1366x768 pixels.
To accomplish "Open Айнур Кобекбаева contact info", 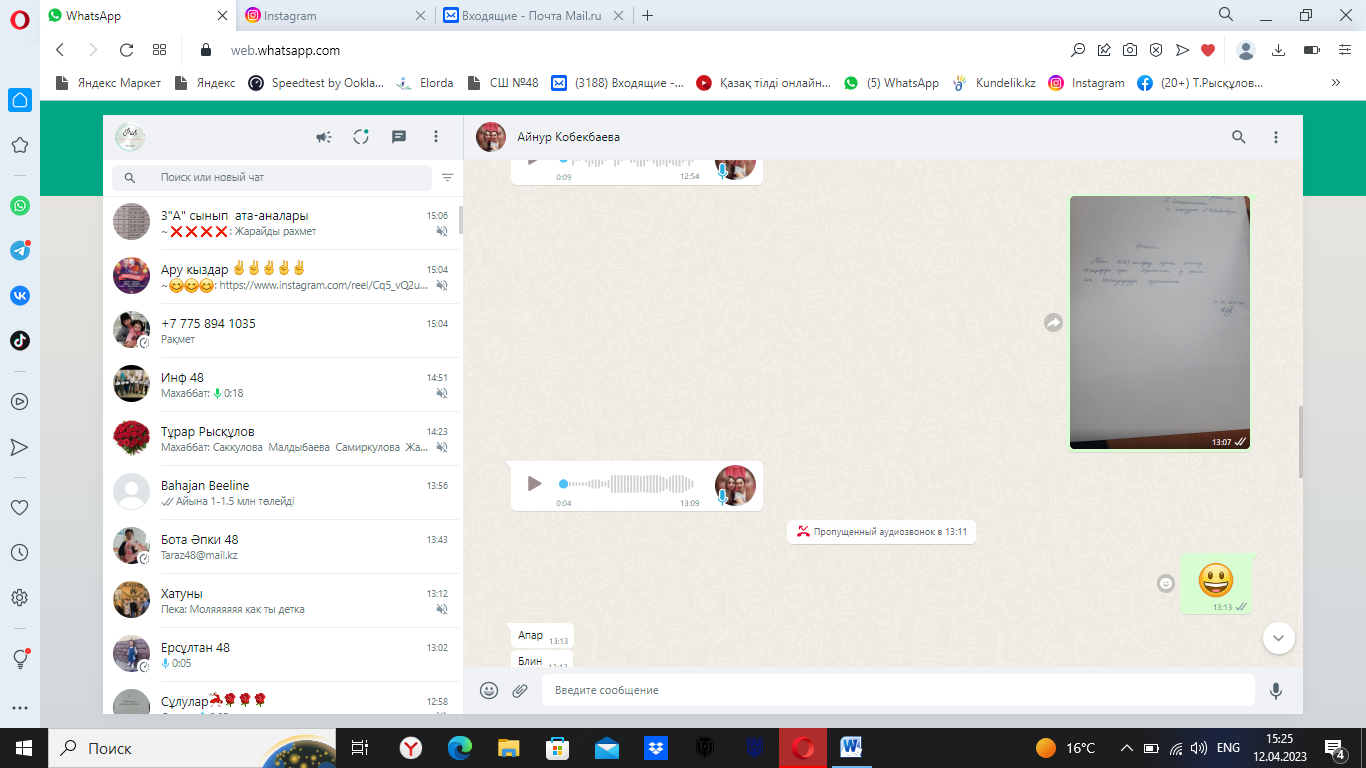I will 568,137.
